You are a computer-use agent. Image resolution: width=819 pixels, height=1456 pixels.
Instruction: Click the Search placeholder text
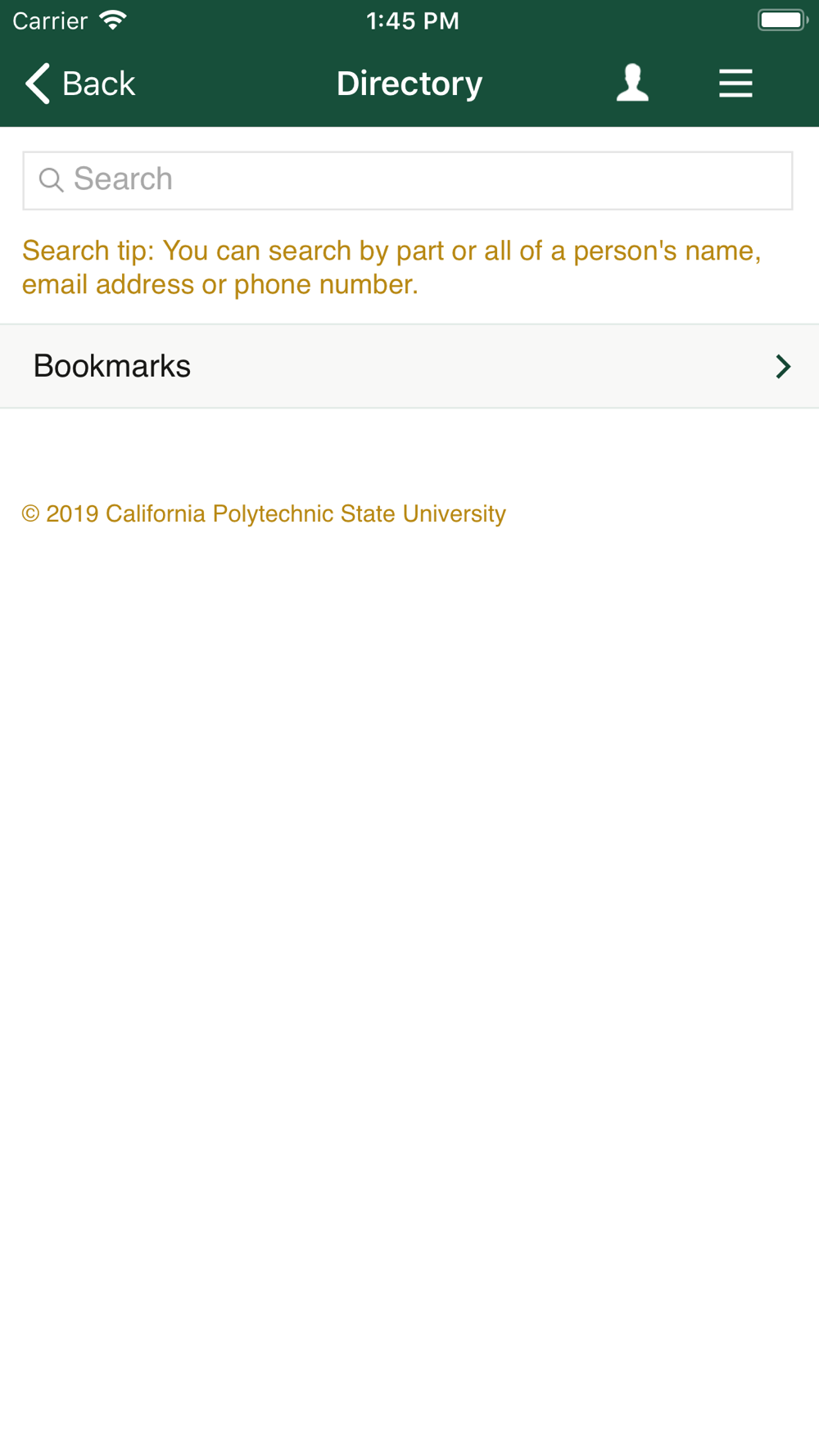[x=123, y=179]
